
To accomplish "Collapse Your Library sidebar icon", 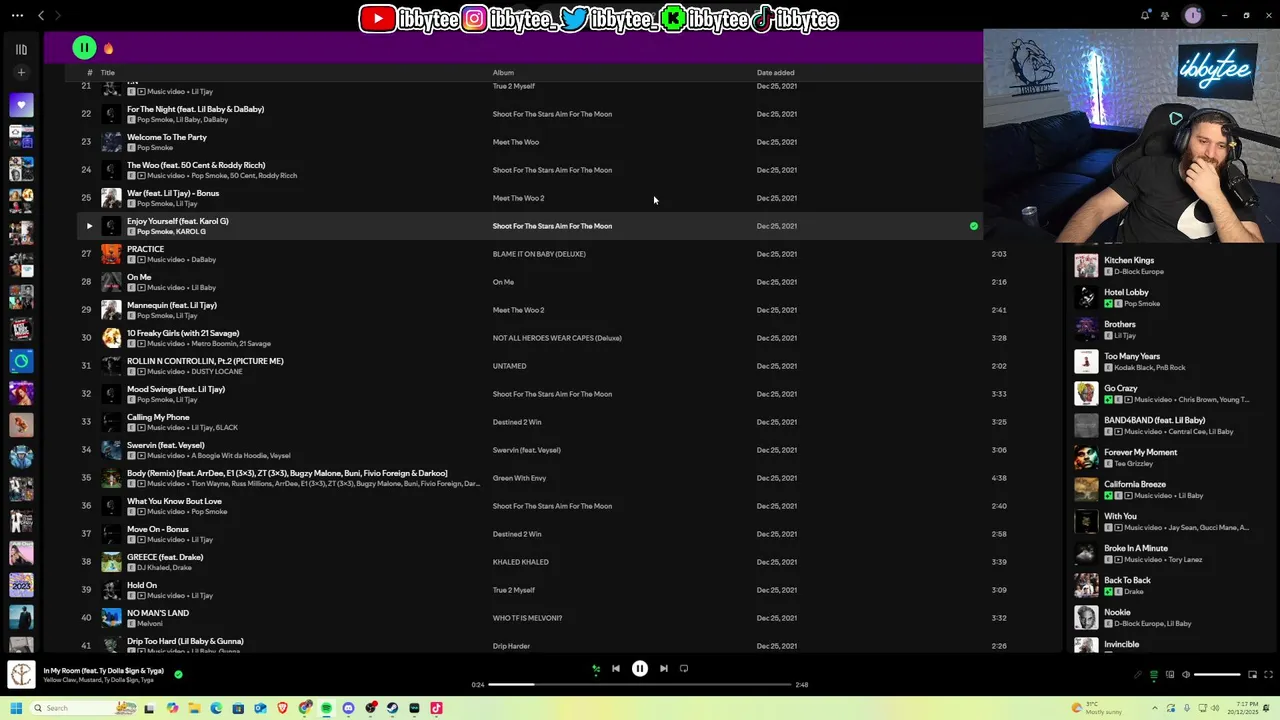I will coord(21,49).
